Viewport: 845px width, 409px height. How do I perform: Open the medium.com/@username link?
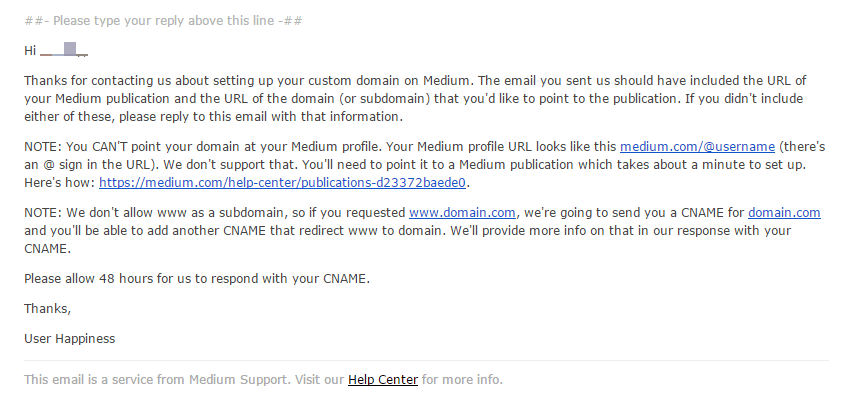click(x=697, y=147)
